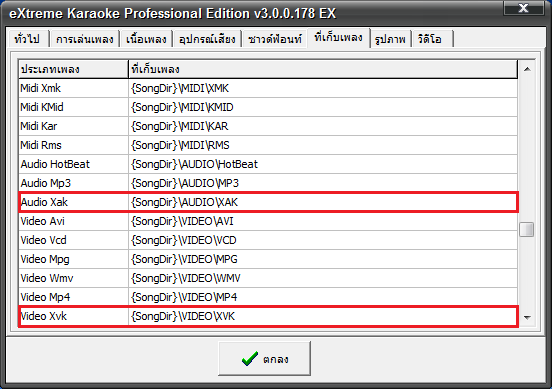Click path {SongDir}\VIDEO\WMV
This screenshot has height=389, width=552.
(186, 278)
